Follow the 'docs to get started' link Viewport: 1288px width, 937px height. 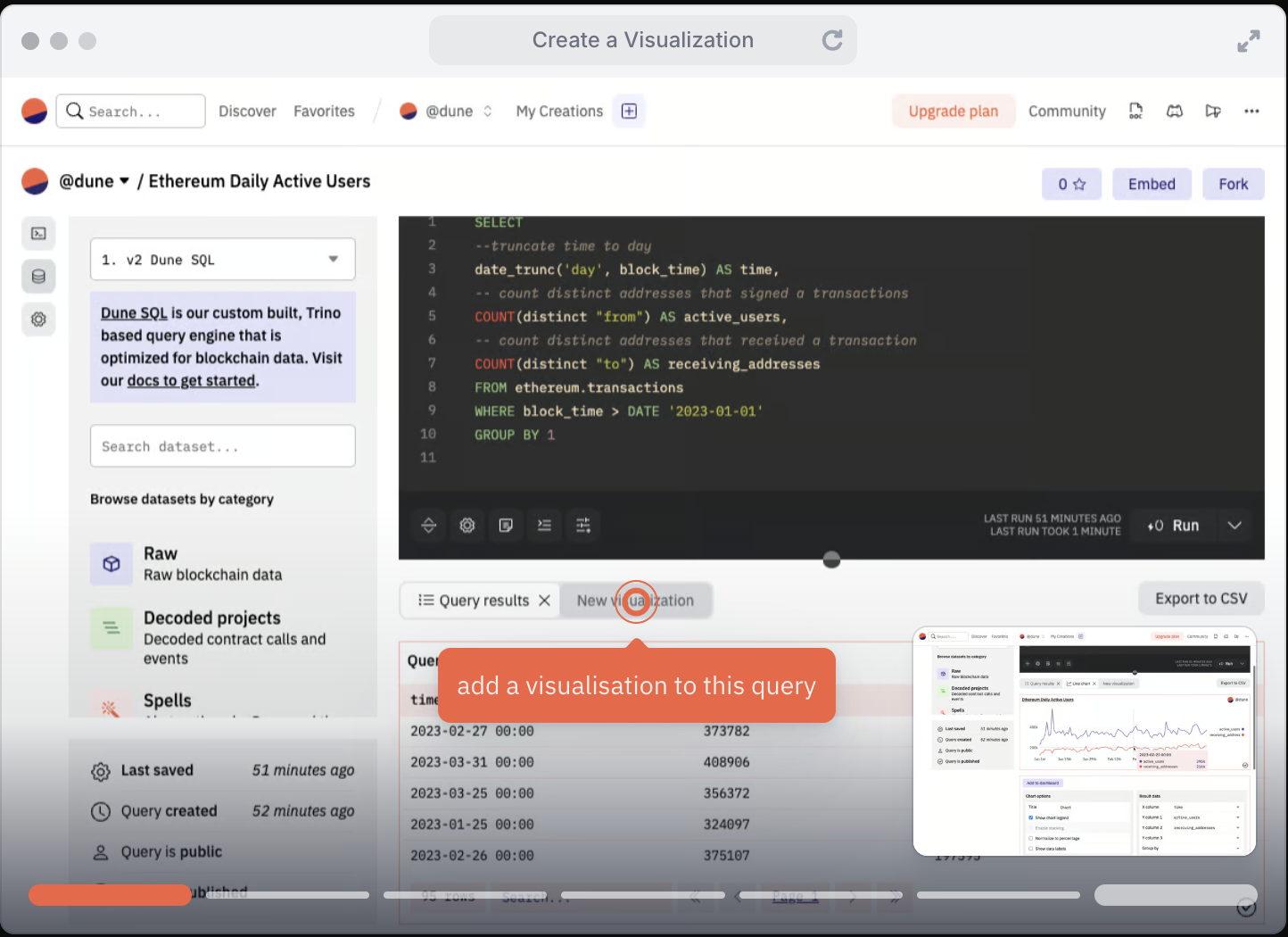click(x=191, y=381)
